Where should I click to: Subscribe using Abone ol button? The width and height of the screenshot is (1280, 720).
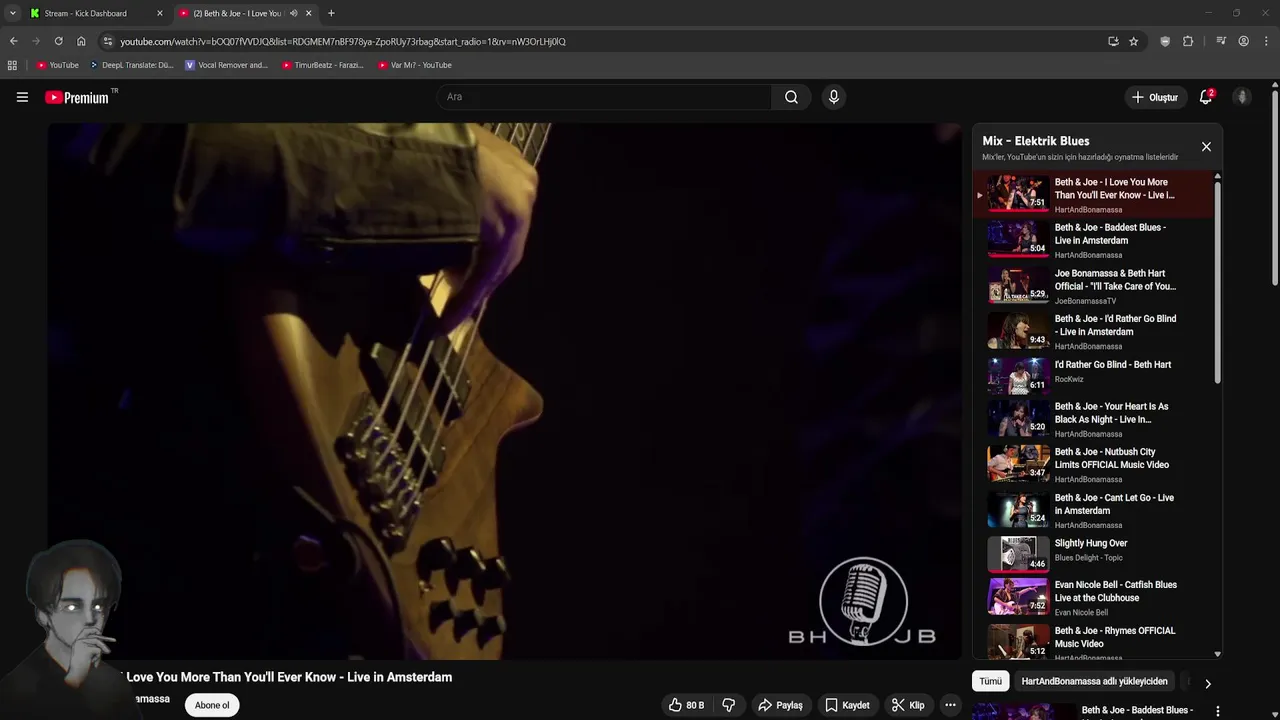tap(212, 705)
